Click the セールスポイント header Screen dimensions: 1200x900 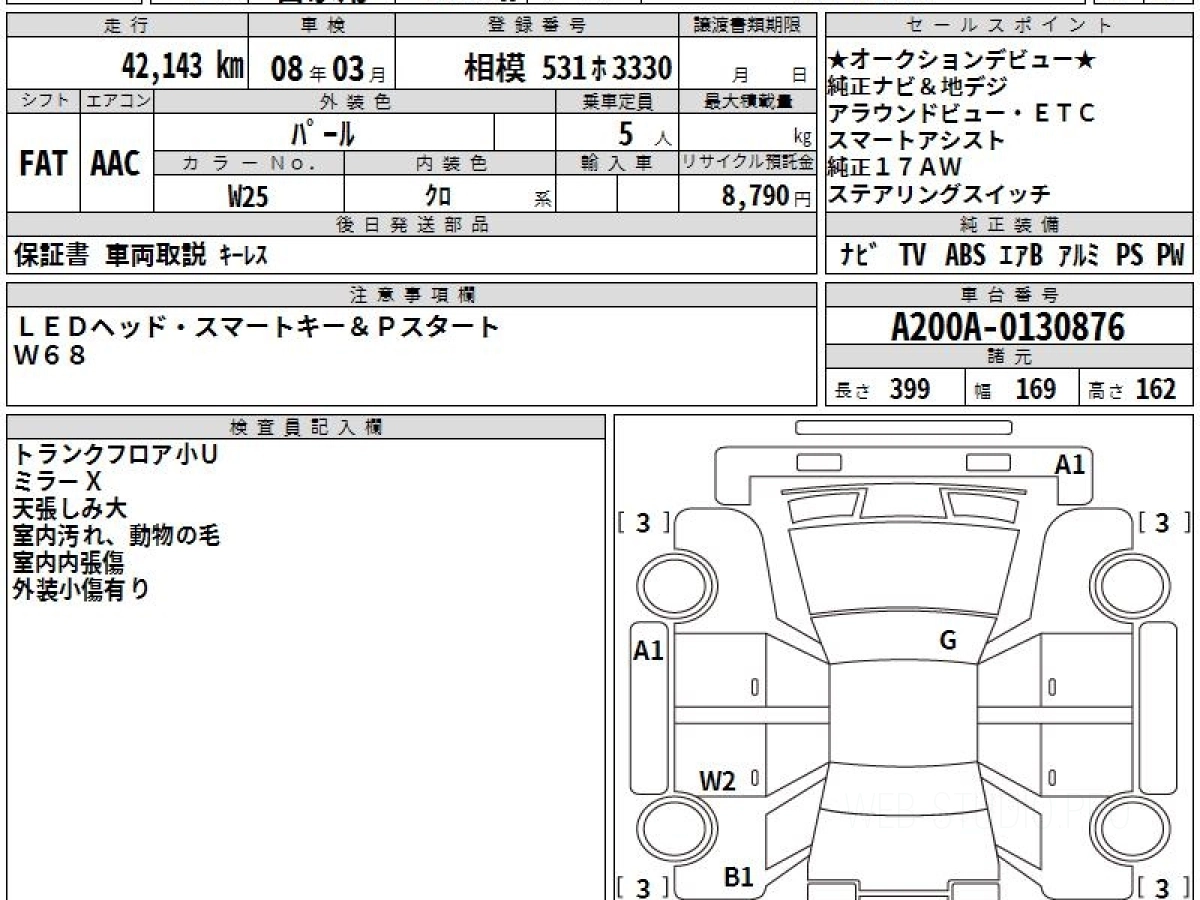(1008, 26)
